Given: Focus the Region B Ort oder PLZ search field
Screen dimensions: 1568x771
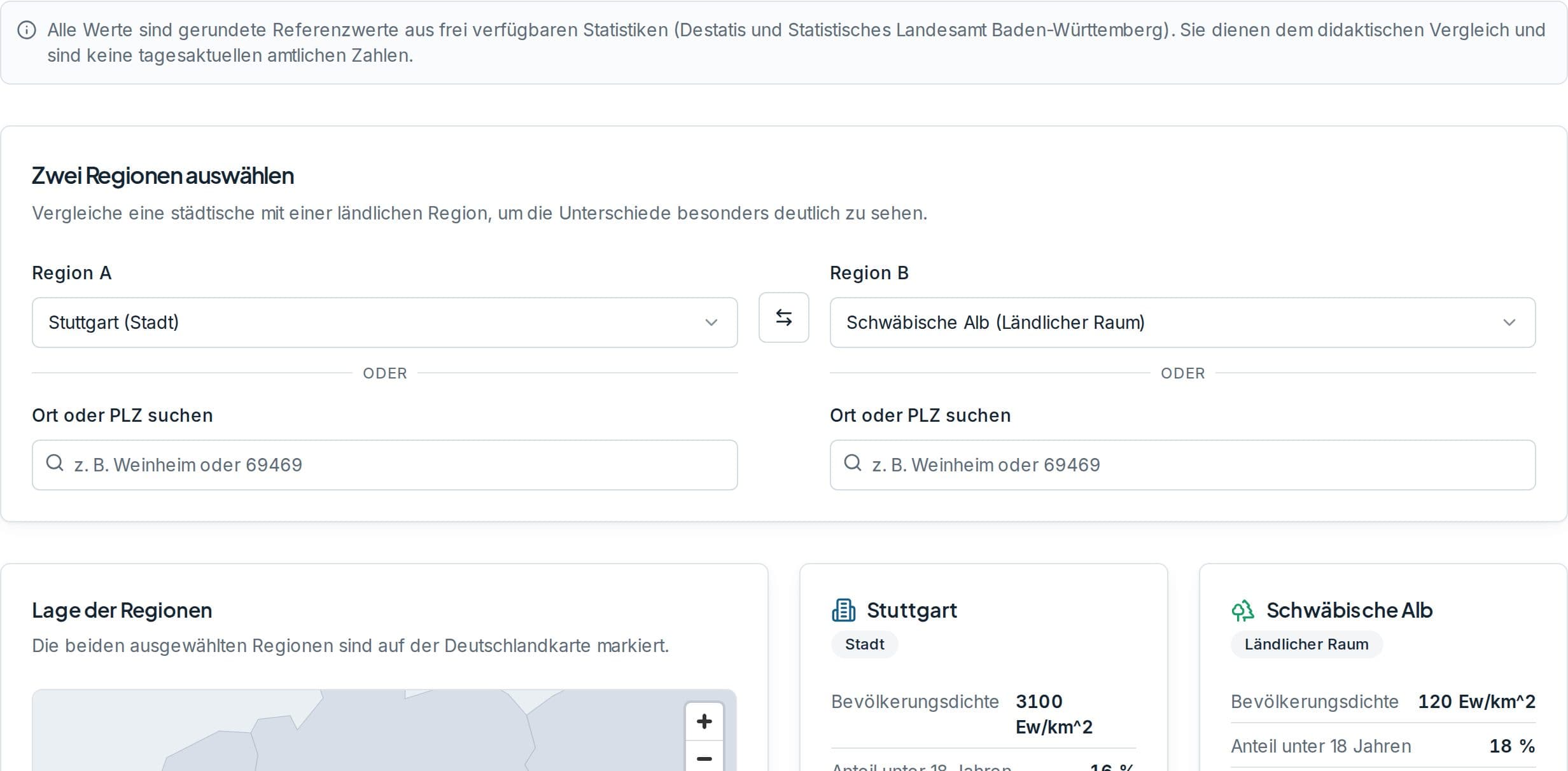Looking at the screenshot, I should click(x=1182, y=465).
